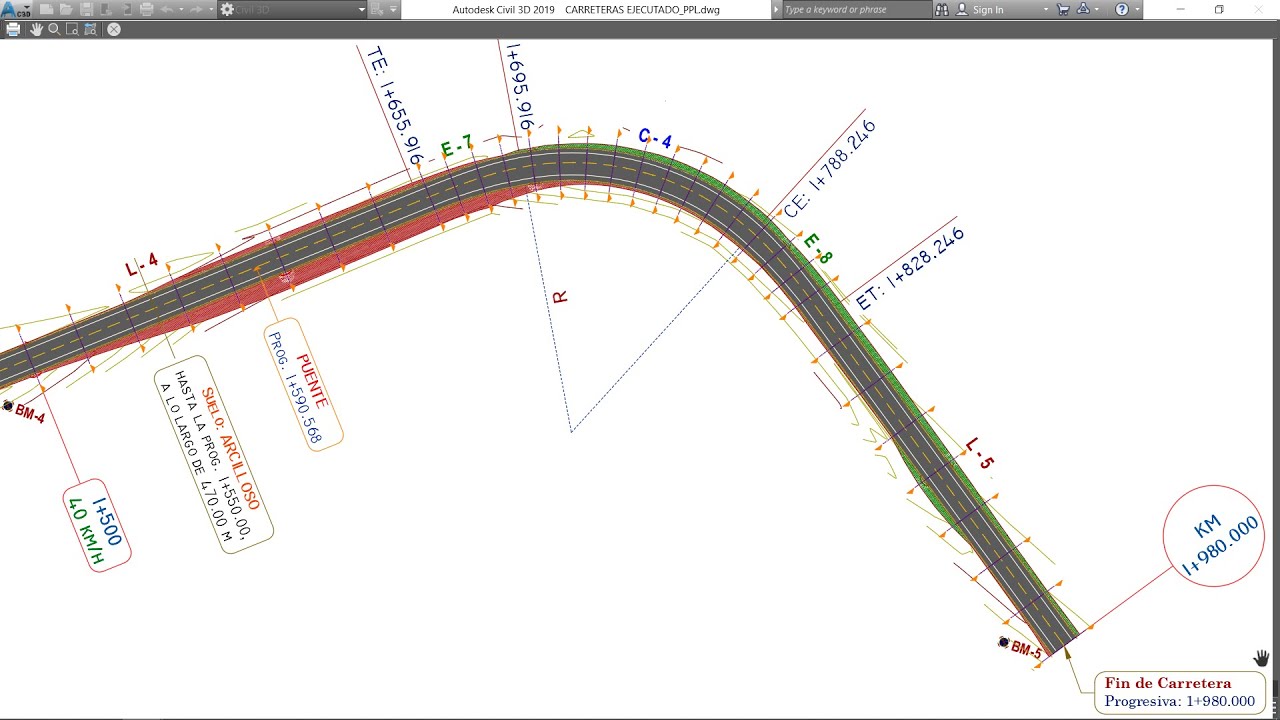The image size is (1280, 720).
Task: Click the New drawing icon
Action: (46, 9)
